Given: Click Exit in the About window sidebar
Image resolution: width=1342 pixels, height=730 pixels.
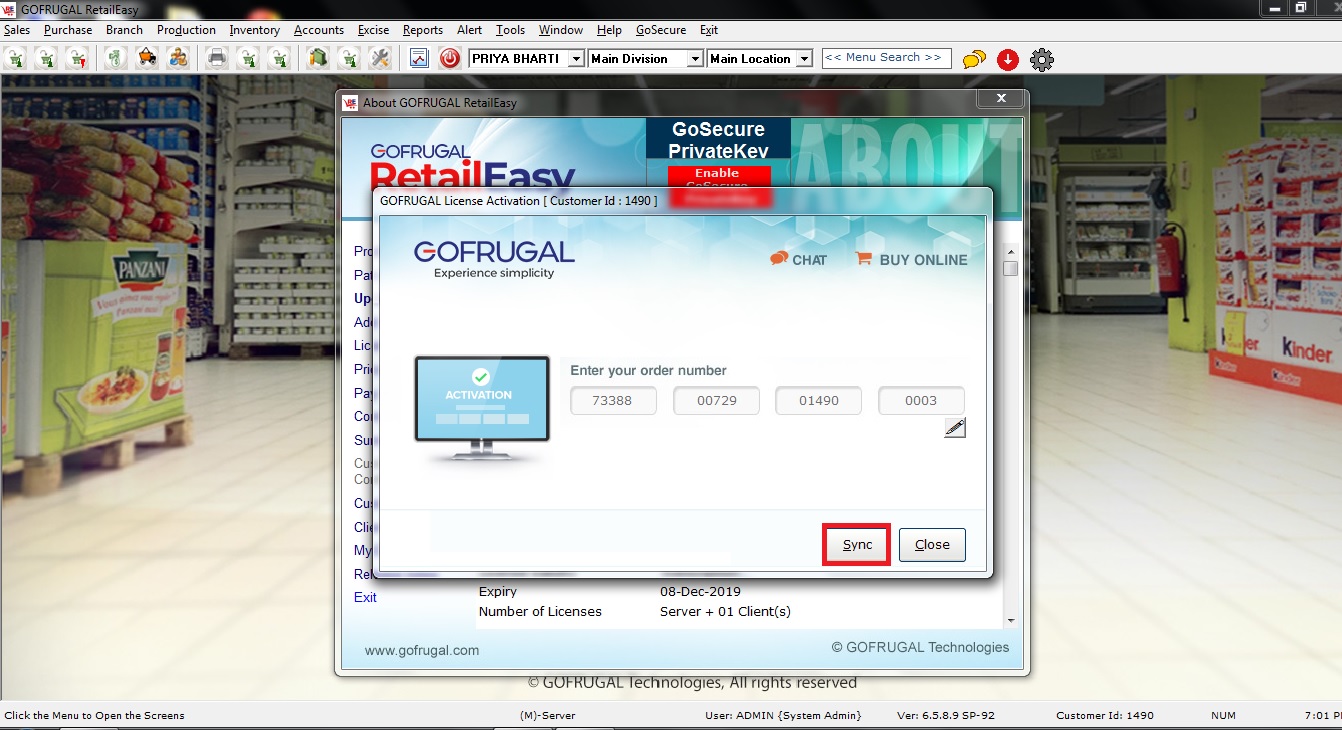Looking at the screenshot, I should (x=365, y=597).
